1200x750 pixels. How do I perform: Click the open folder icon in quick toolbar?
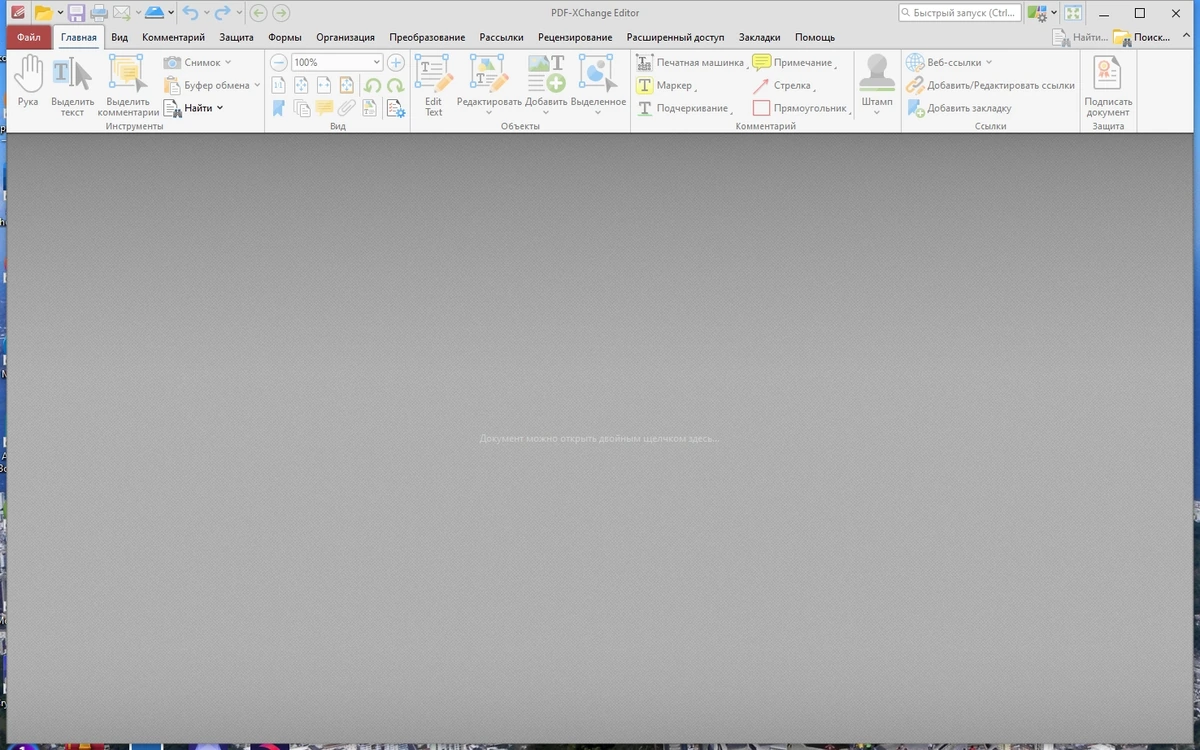(42, 13)
